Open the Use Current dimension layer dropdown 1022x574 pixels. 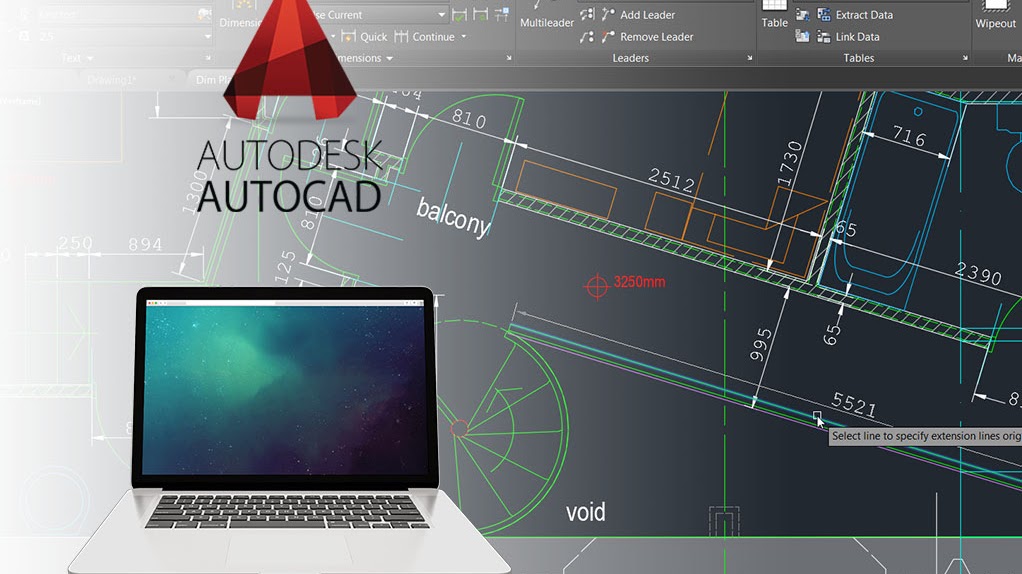(441, 14)
